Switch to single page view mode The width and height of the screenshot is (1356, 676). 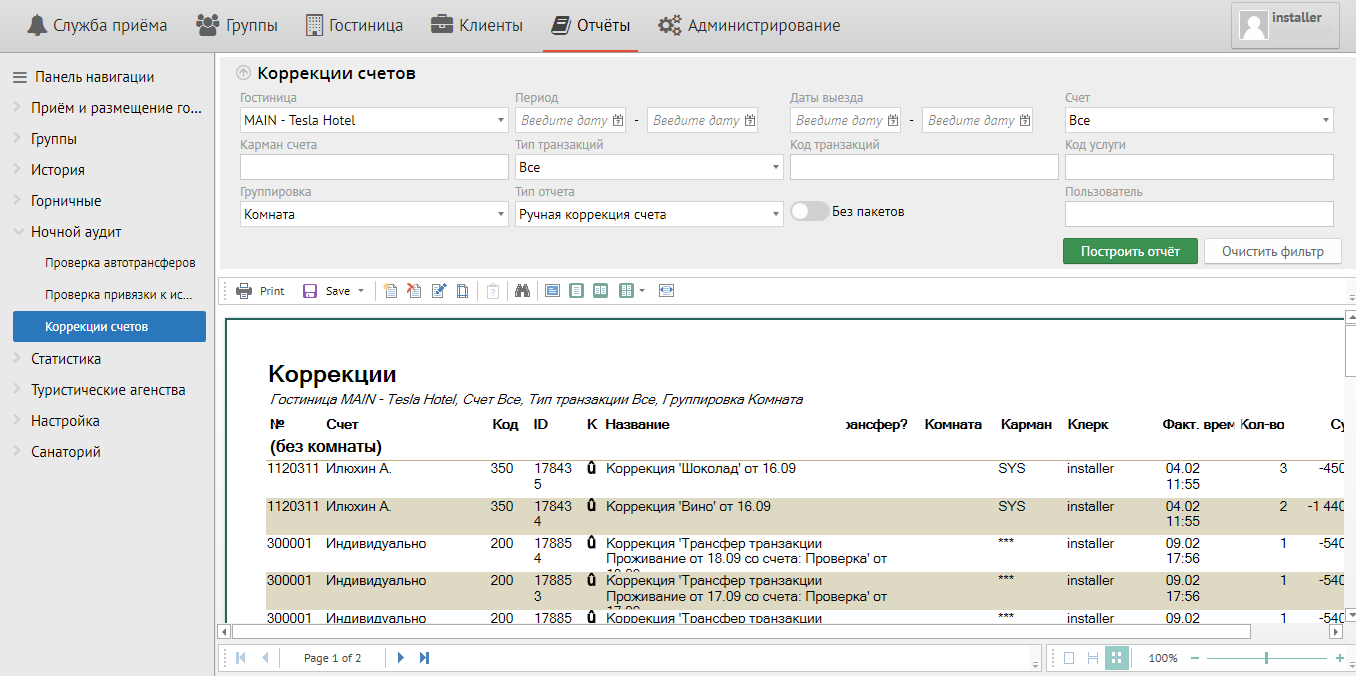1069,658
